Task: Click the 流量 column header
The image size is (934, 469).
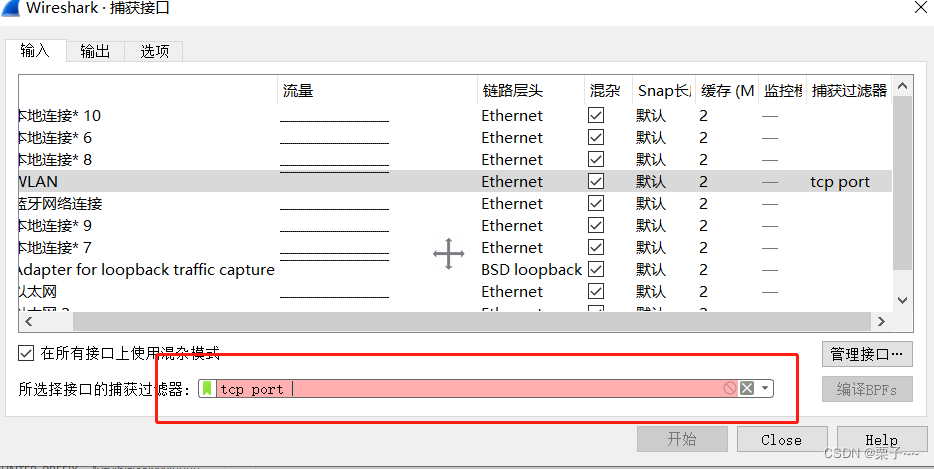Action: point(378,91)
